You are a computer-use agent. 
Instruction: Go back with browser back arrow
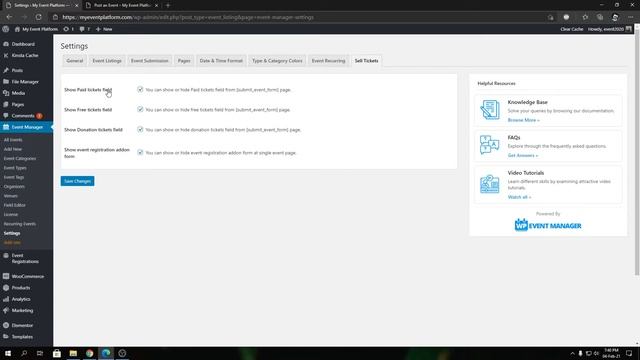pos(9,17)
